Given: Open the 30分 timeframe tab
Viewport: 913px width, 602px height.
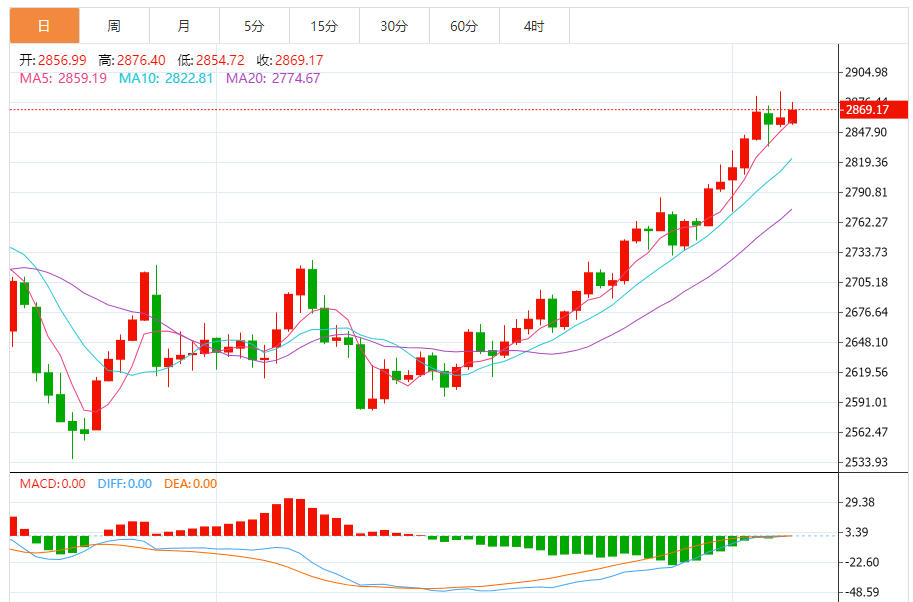Looking at the screenshot, I should [x=394, y=26].
